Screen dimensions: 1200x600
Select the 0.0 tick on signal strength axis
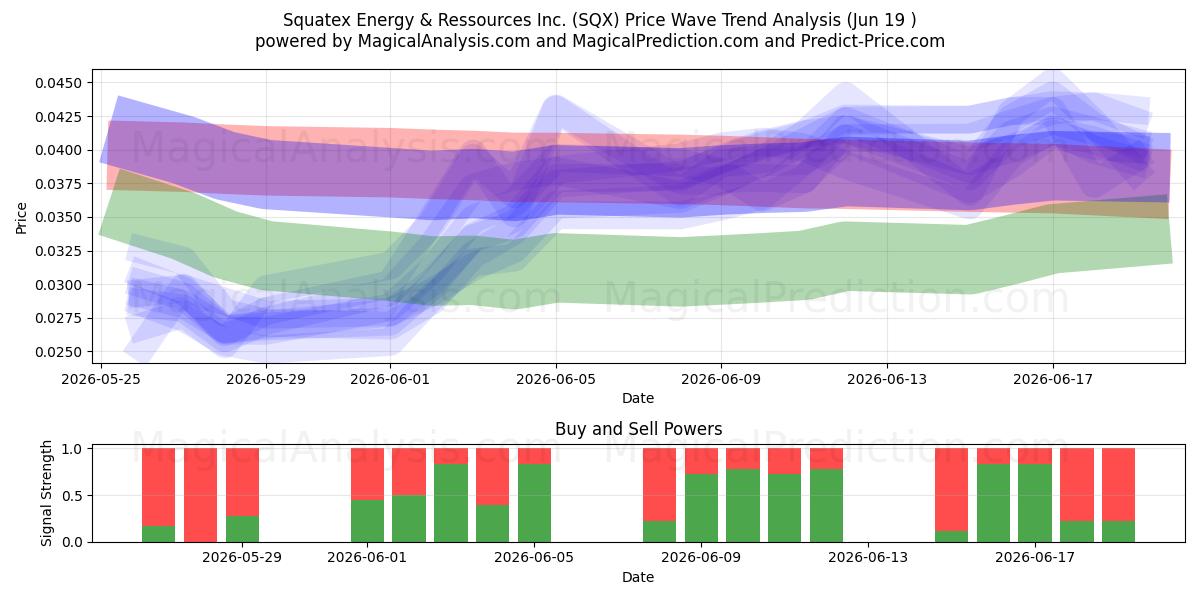point(74,542)
